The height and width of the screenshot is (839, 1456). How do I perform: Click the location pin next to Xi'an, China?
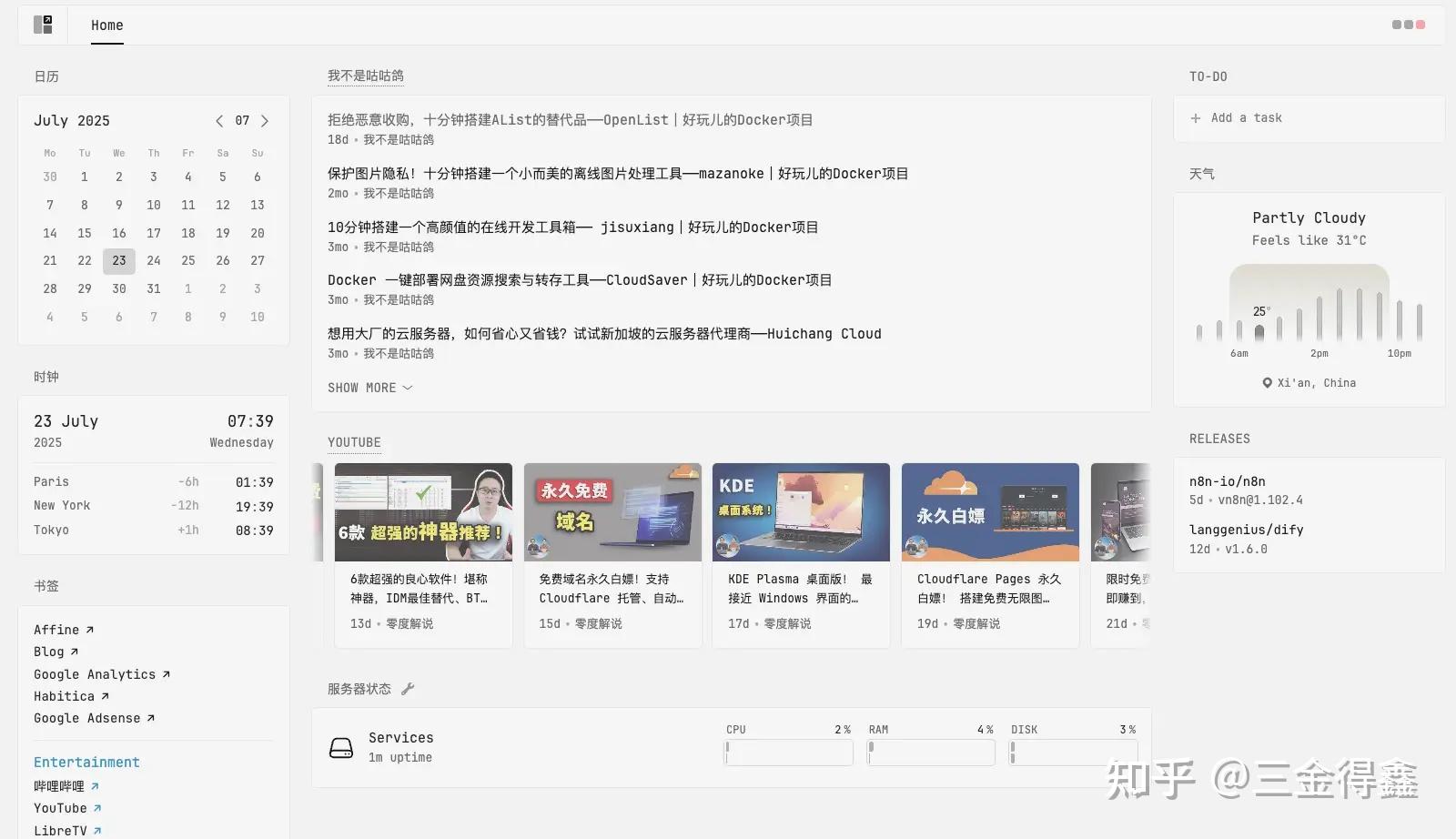[x=1266, y=382]
